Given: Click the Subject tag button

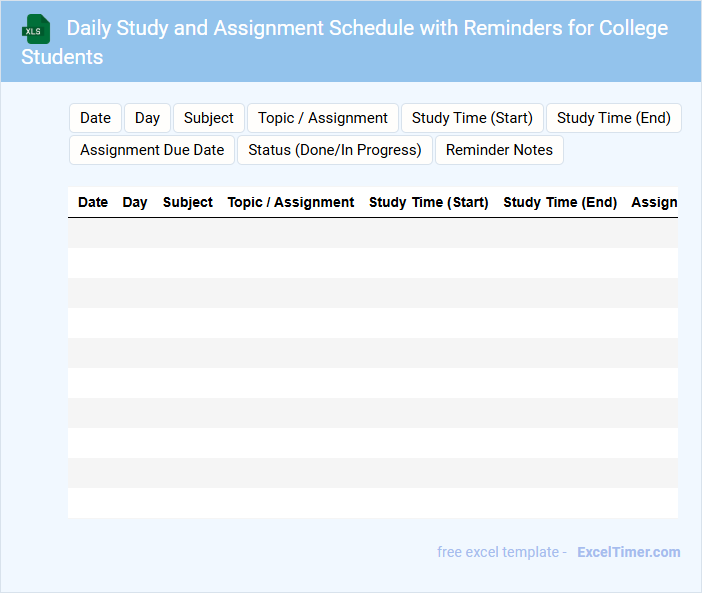Looking at the screenshot, I should pyautogui.click(x=208, y=118).
